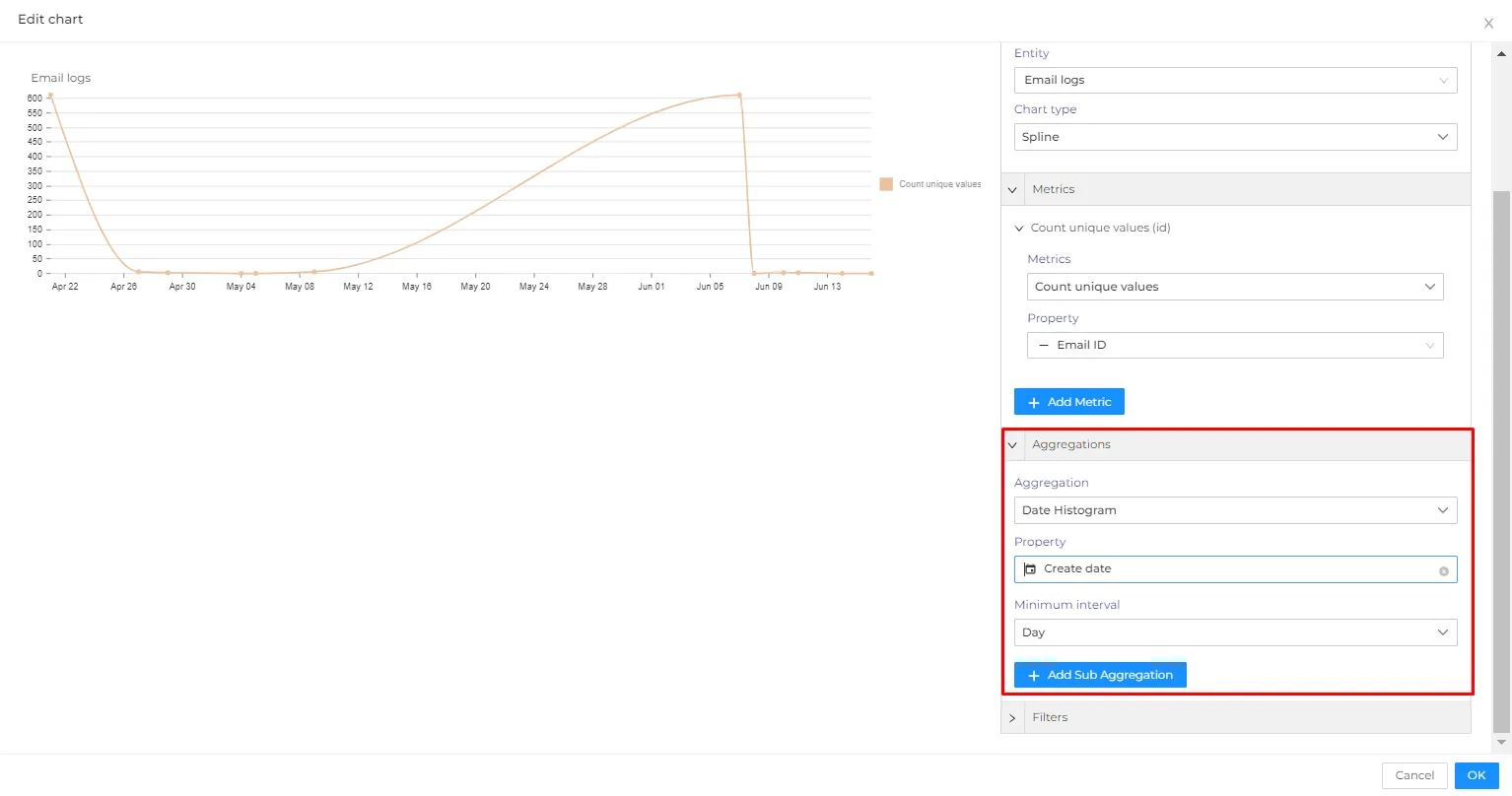Click the Edit chart dialog title
The width and height of the screenshot is (1512, 796).
50,20
